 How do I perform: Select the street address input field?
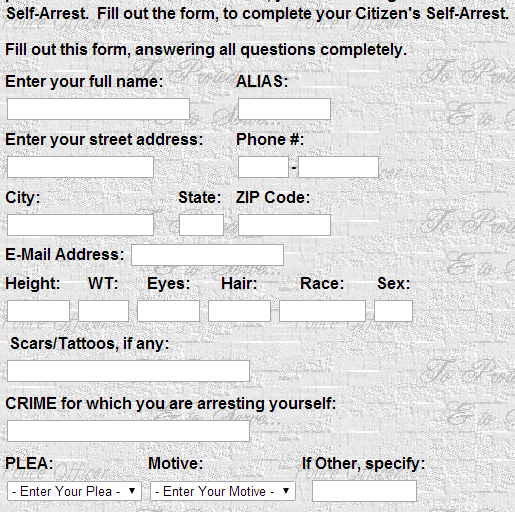pos(80,167)
